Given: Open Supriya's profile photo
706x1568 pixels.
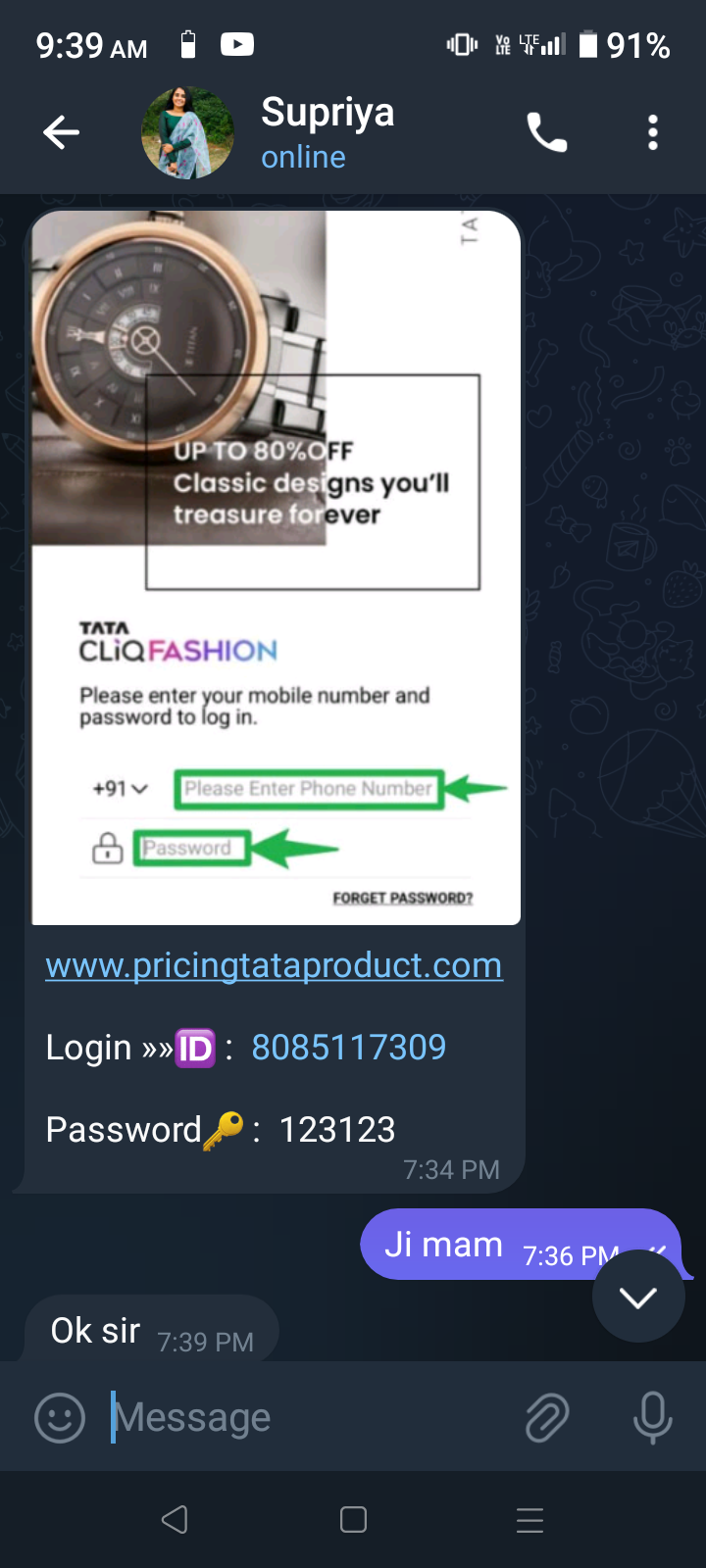Looking at the screenshot, I should pos(187,132).
